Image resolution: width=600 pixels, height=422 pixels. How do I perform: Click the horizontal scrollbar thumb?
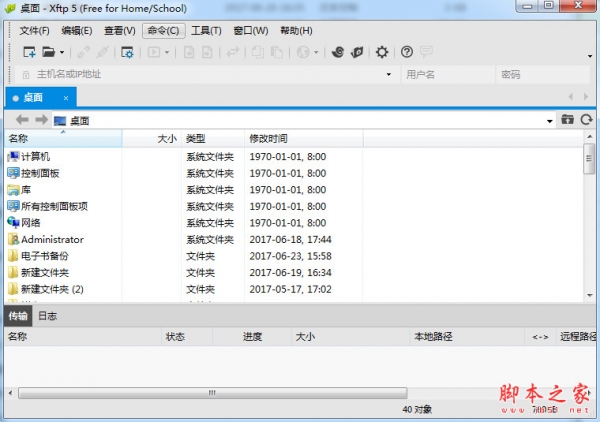coord(213,393)
